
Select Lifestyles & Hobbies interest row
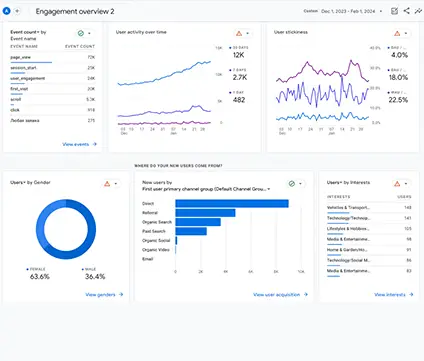coord(369,229)
